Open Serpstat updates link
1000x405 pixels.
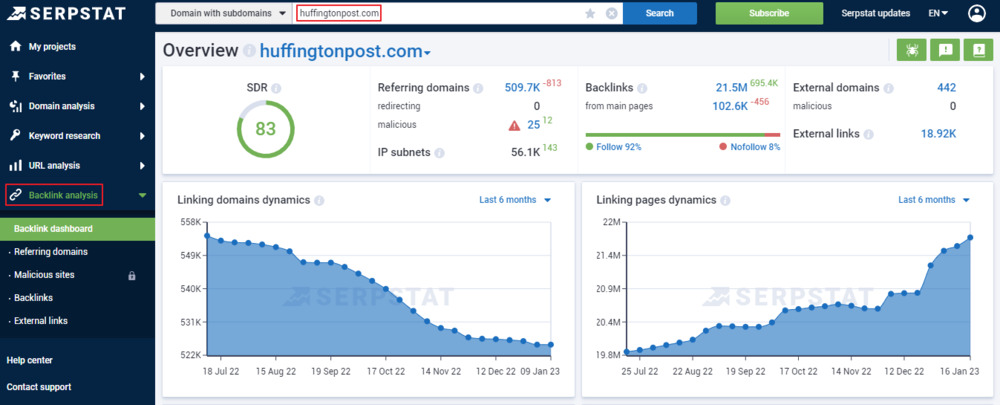(875, 13)
